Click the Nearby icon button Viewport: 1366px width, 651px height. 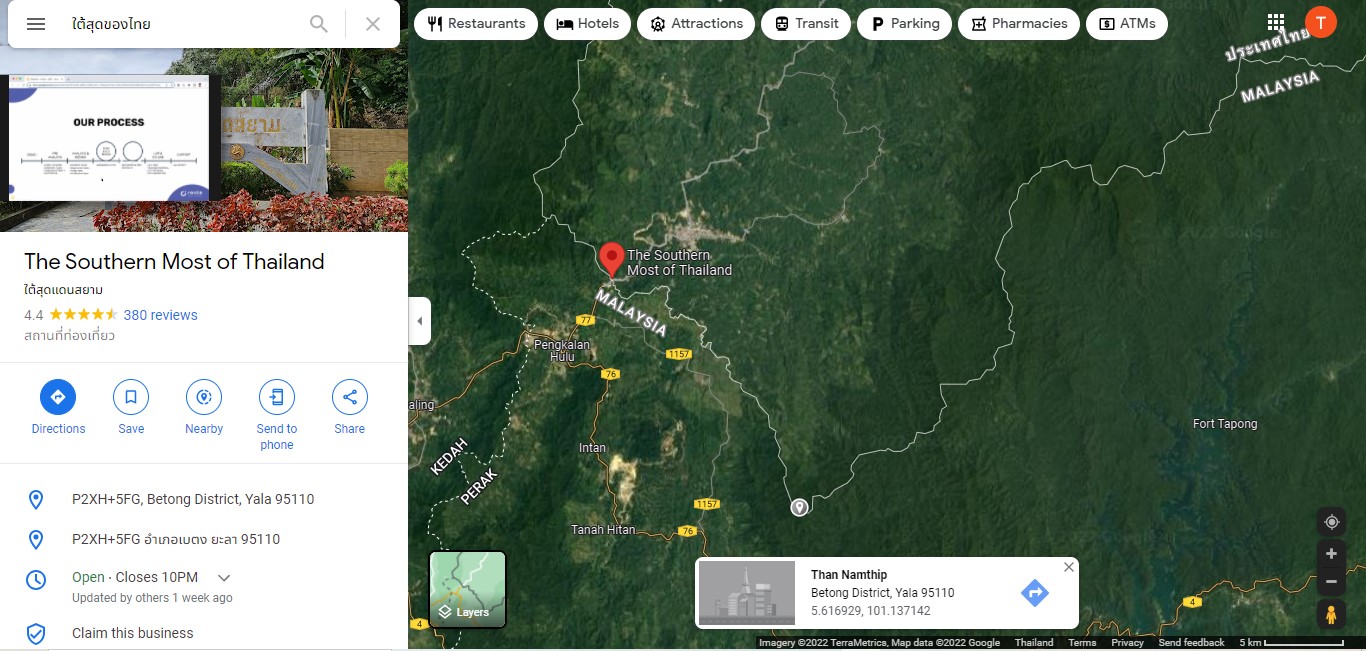(204, 397)
